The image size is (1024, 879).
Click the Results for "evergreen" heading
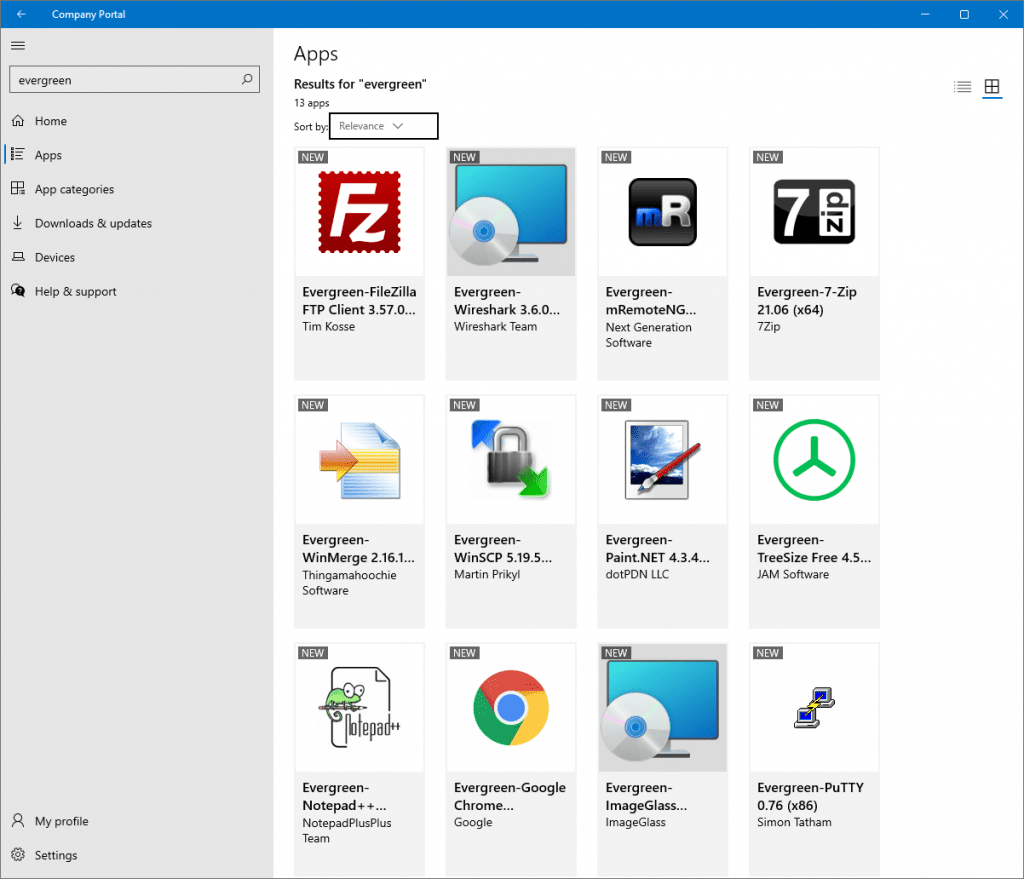[360, 84]
